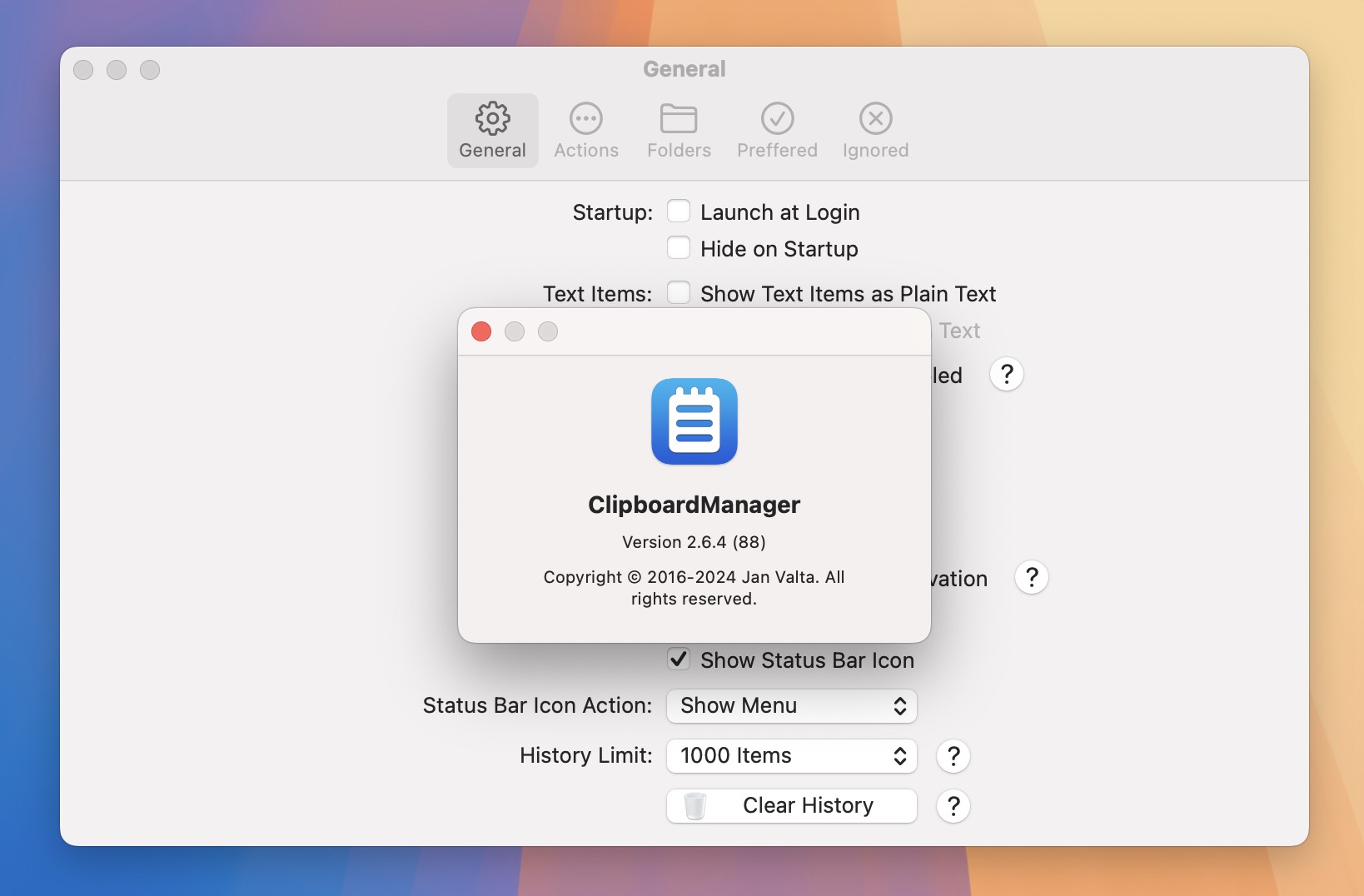Switch to the Preffered tab
Image resolution: width=1364 pixels, height=896 pixels.
pyautogui.click(x=777, y=131)
